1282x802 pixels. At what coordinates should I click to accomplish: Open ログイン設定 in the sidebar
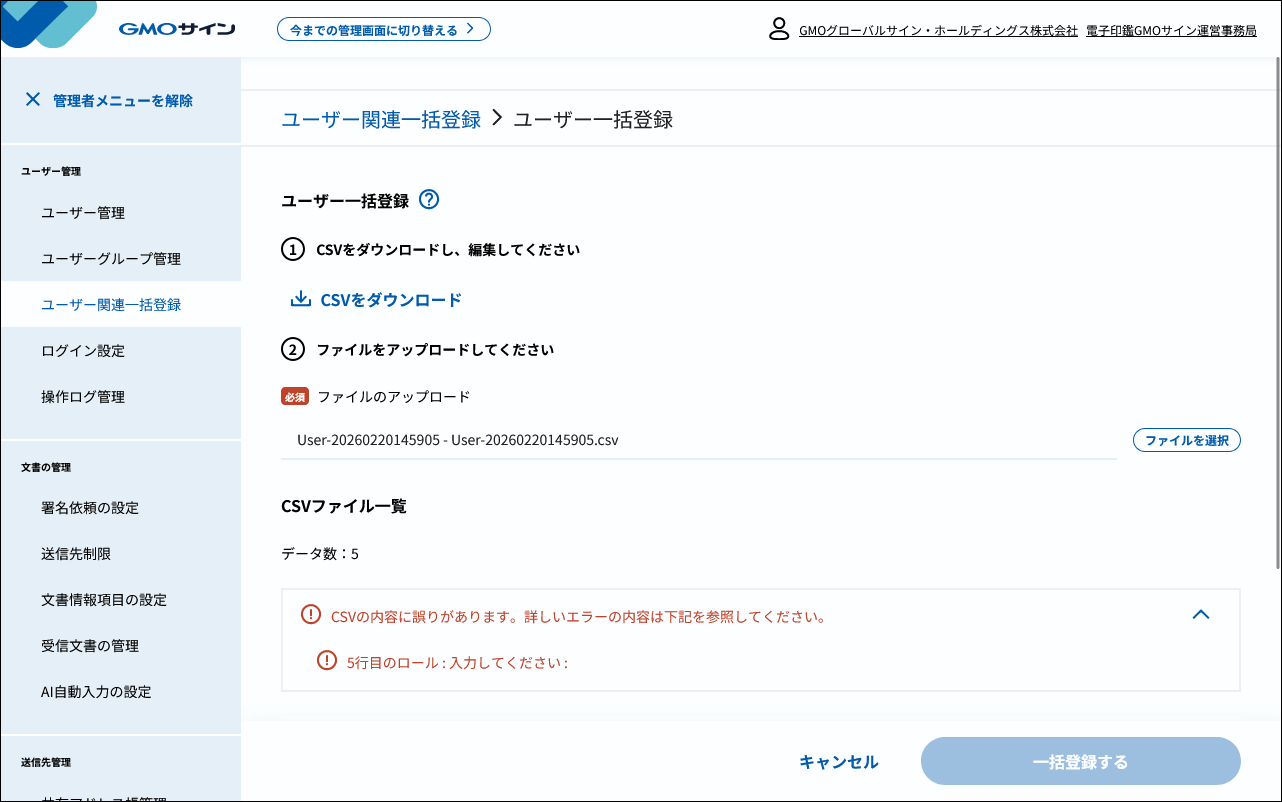click(85, 350)
